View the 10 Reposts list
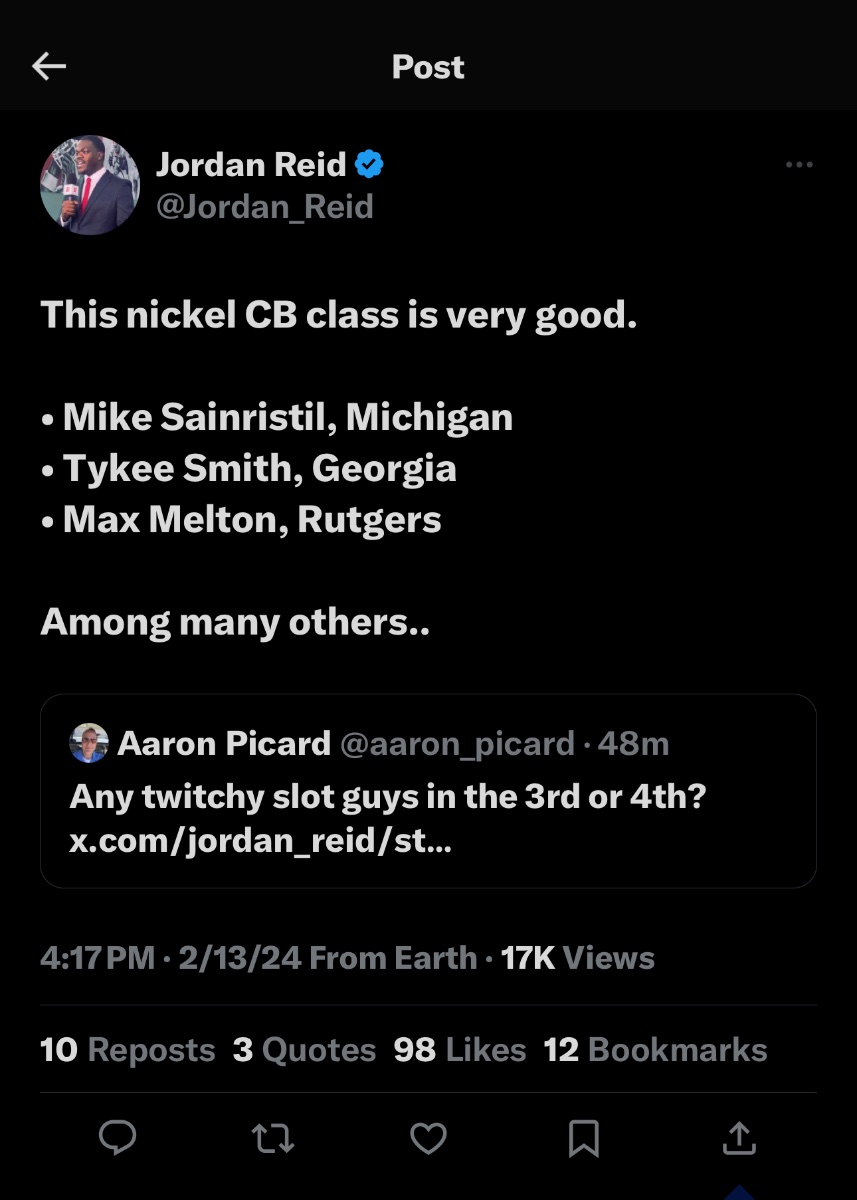This screenshot has height=1200, width=857. [x=128, y=1050]
